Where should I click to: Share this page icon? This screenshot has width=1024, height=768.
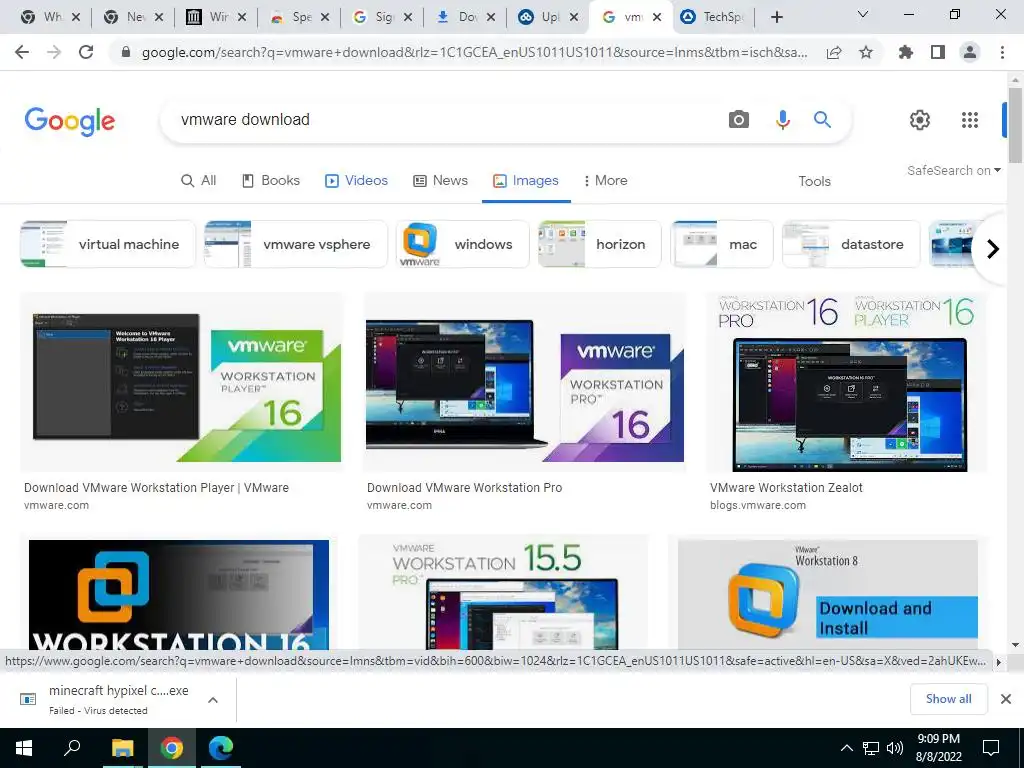pos(834,52)
